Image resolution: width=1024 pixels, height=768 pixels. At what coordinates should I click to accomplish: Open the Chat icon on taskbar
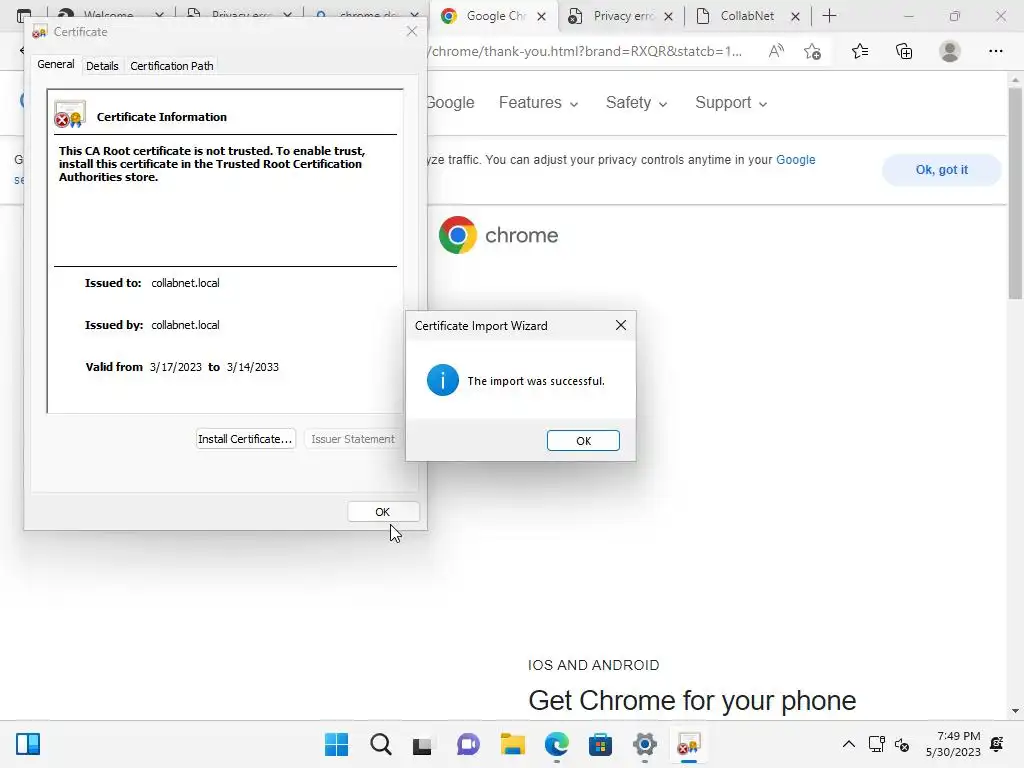pyautogui.click(x=468, y=744)
